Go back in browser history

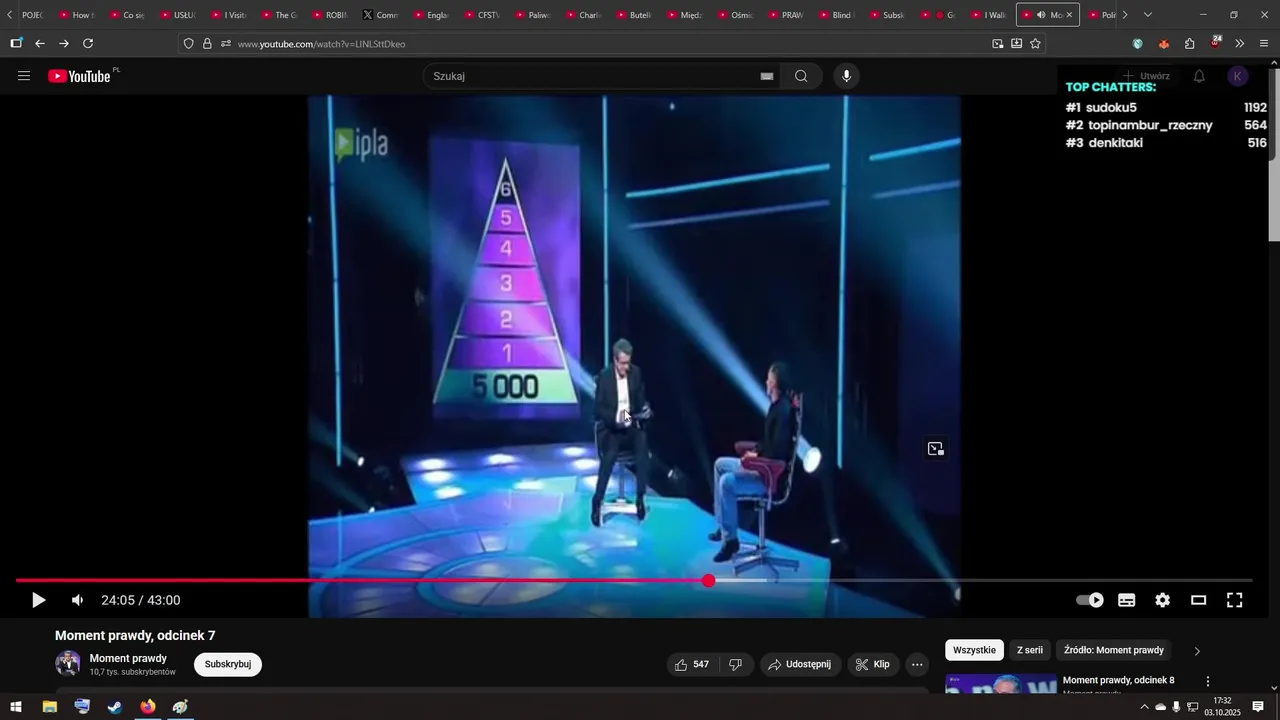[x=40, y=44]
